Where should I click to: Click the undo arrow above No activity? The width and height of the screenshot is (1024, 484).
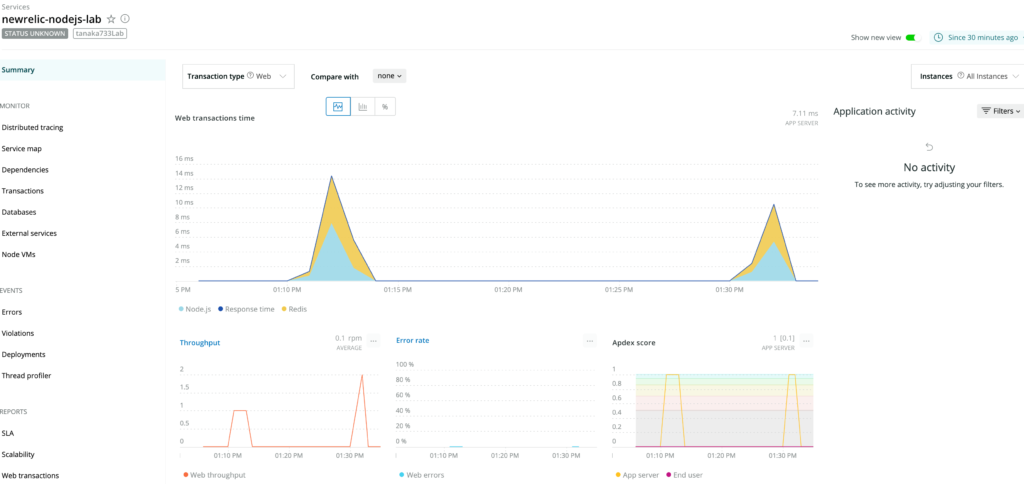(x=929, y=147)
